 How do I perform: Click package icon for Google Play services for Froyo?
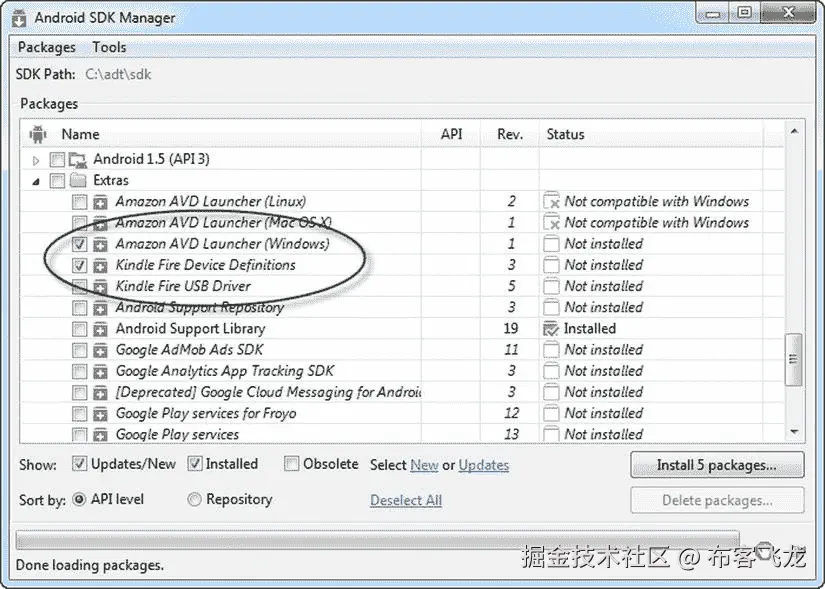(100, 414)
